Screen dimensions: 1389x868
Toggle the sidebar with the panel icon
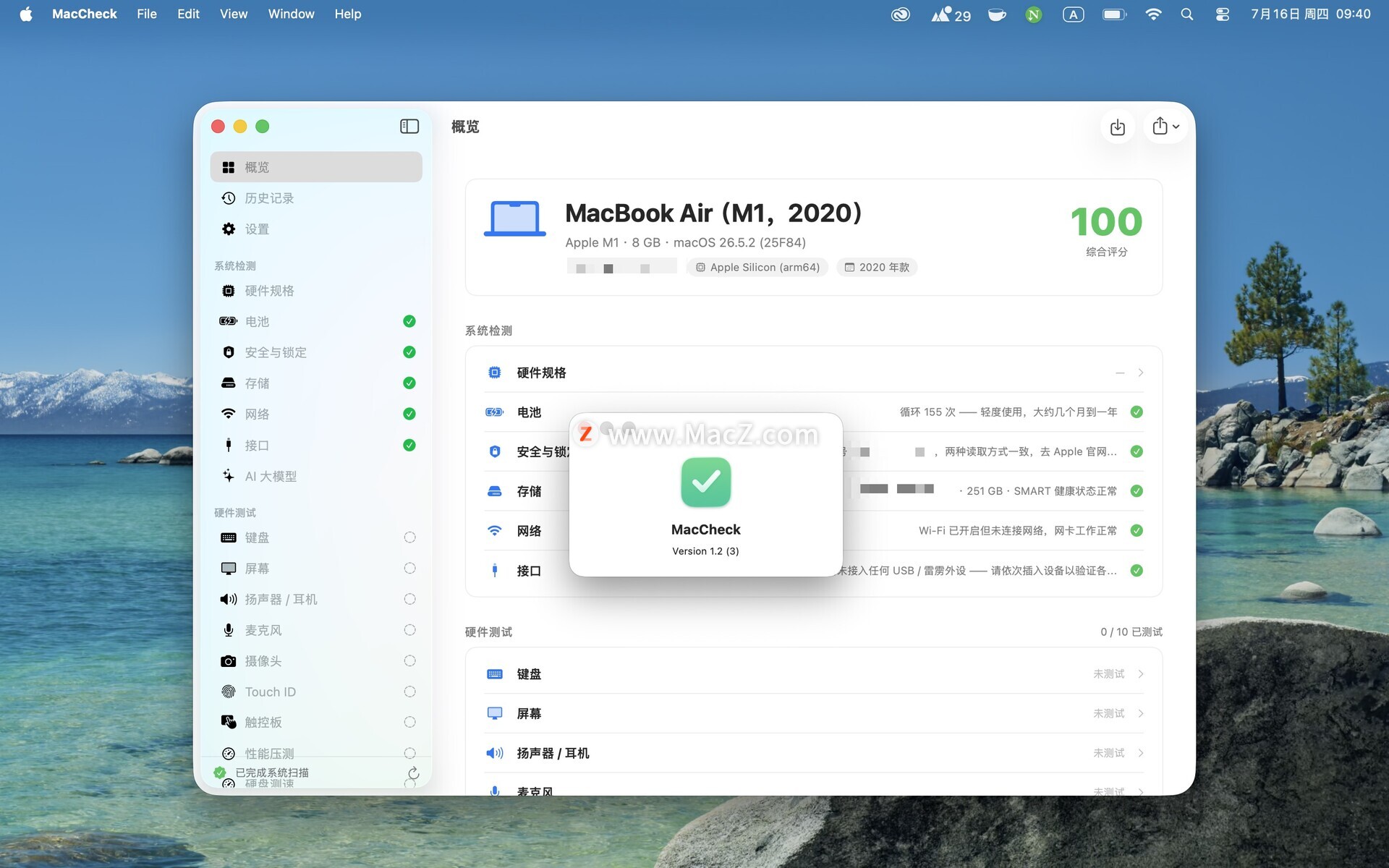(409, 127)
